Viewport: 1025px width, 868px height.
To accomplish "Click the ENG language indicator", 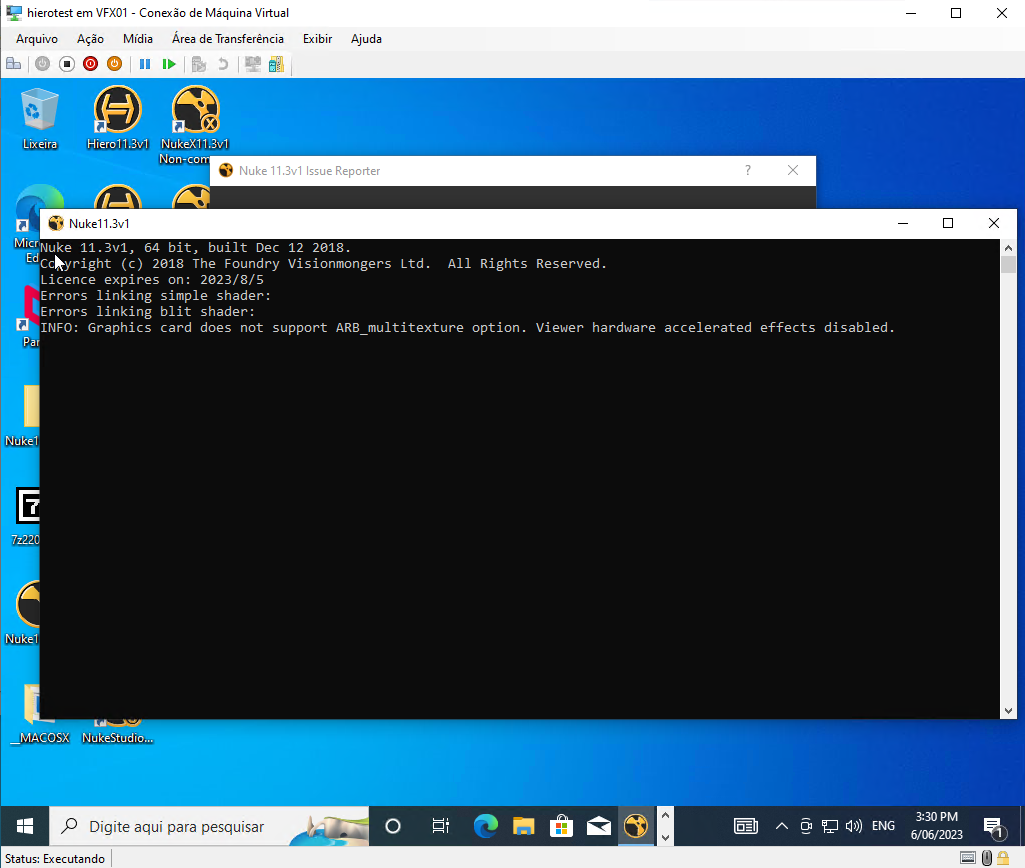I will pos(883,826).
